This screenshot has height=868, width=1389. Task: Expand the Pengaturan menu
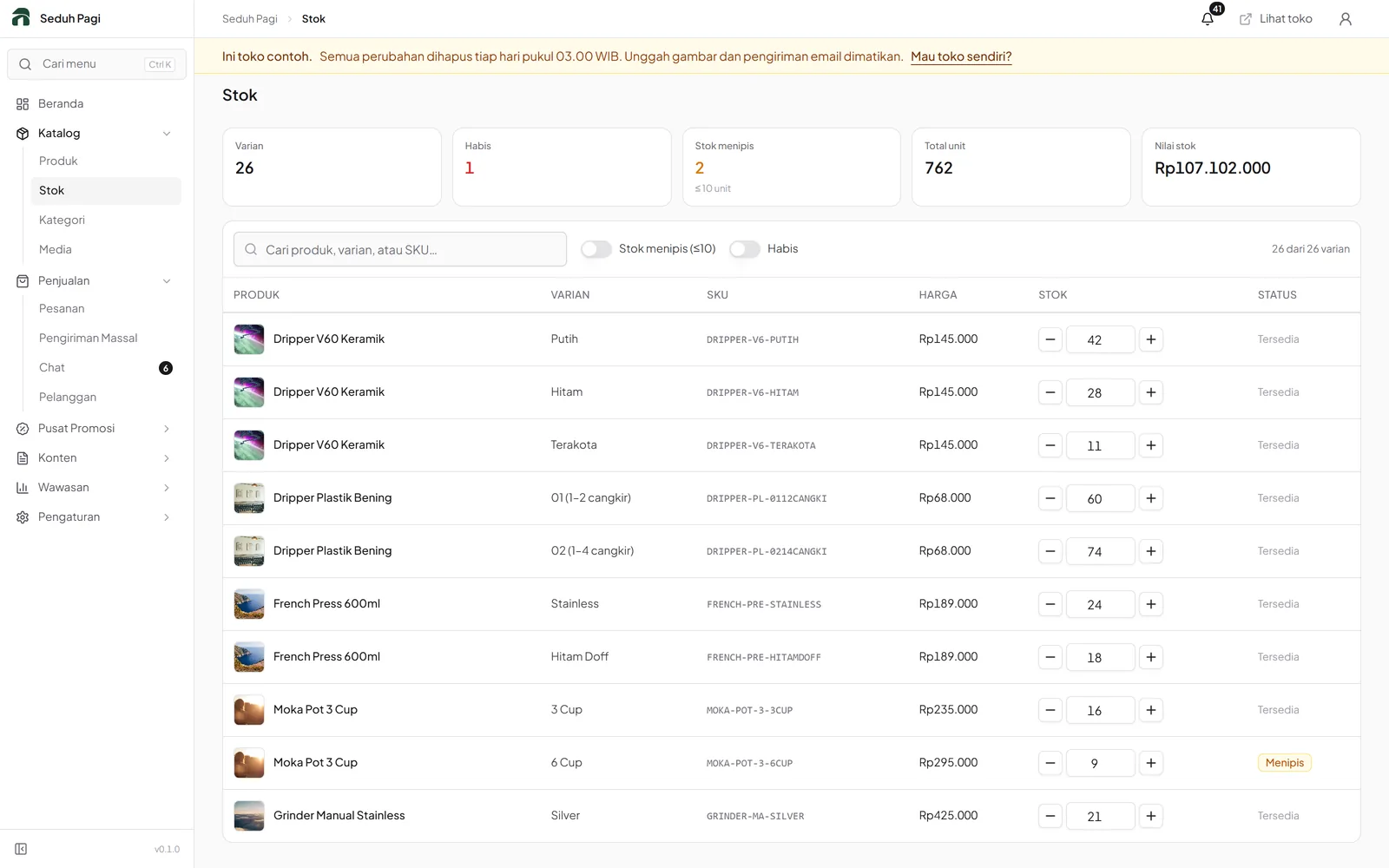point(96,516)
